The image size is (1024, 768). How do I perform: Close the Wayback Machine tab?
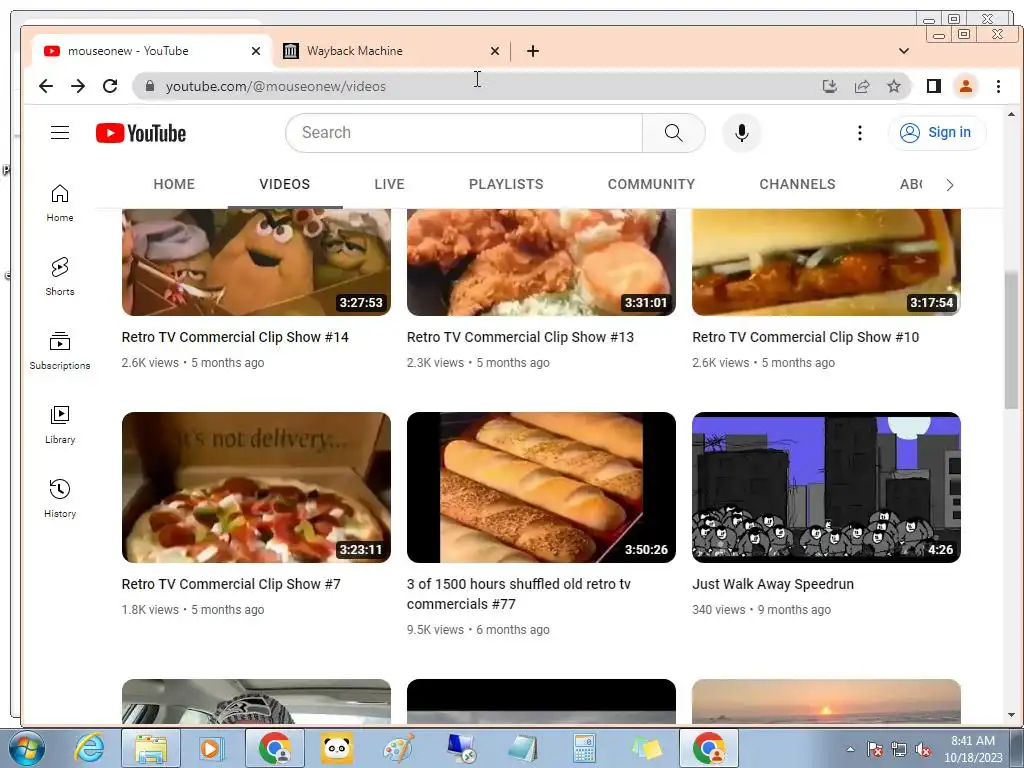click(x=495, y=51)
